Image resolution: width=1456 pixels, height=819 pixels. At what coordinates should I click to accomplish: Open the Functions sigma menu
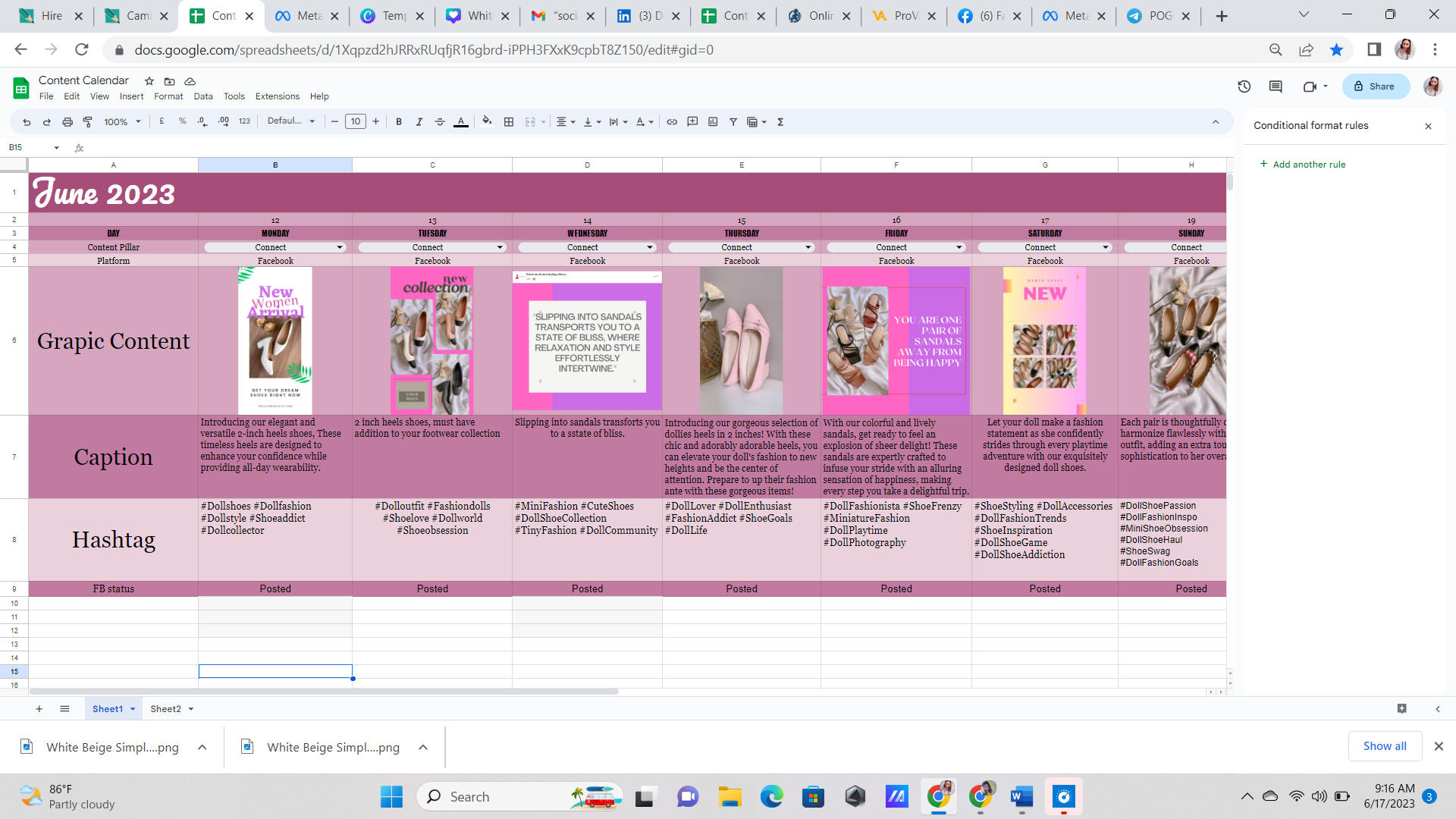click(780, 122)
